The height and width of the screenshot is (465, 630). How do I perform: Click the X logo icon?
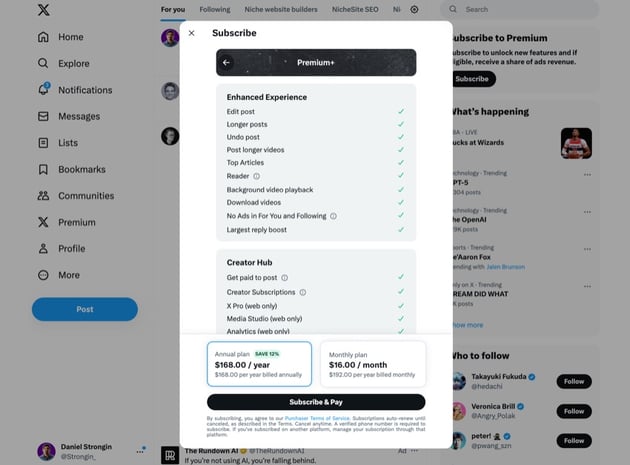click(x=43, y=11)
